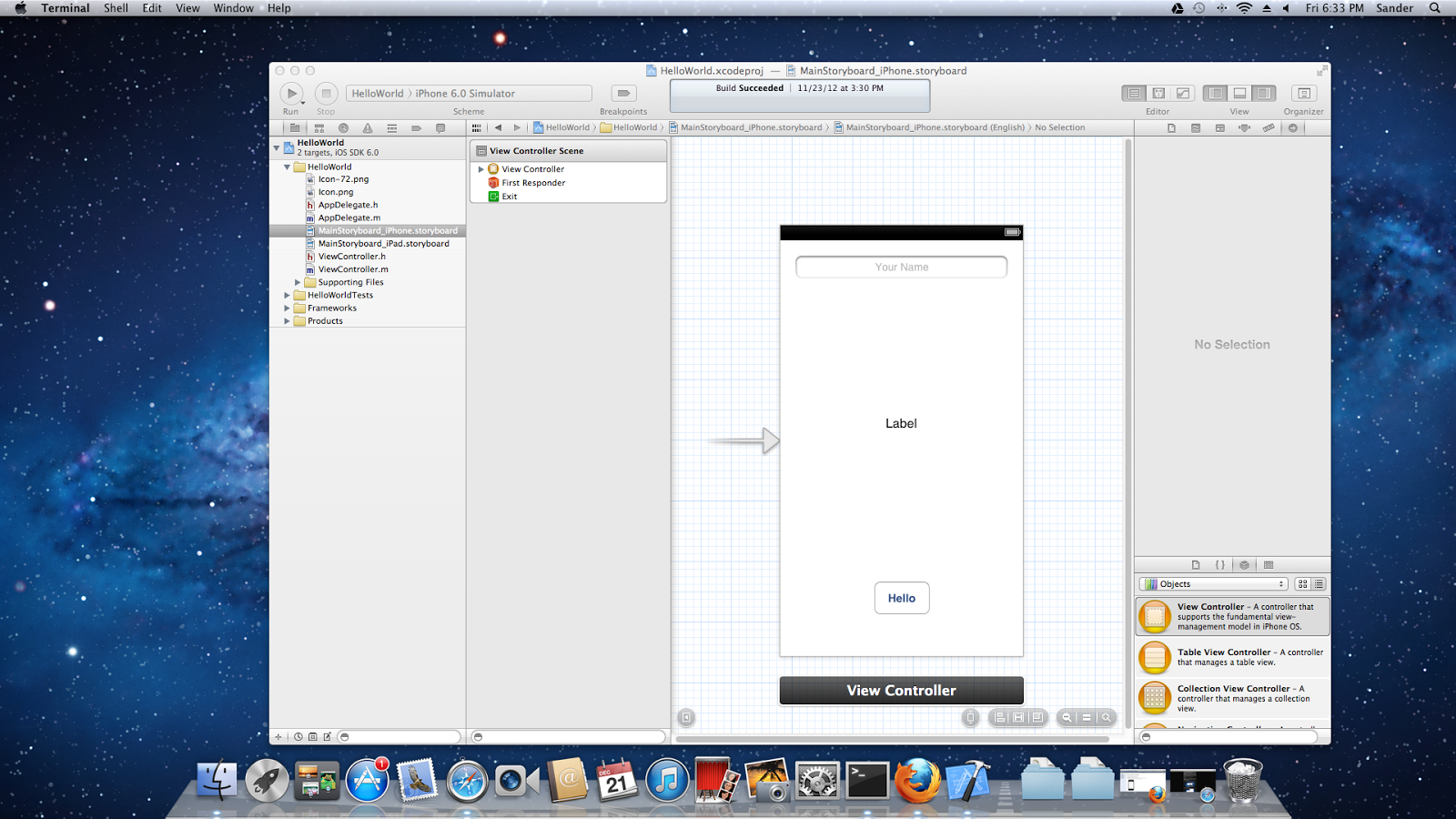Toggle the document outline show/hide button
Screen dimensions: 1456x819
(686, 717)
